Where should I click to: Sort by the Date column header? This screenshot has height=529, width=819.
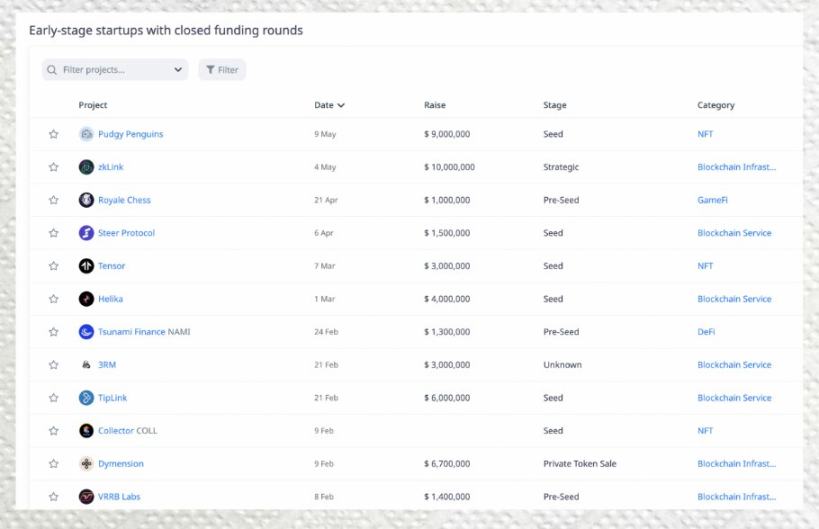329,105
